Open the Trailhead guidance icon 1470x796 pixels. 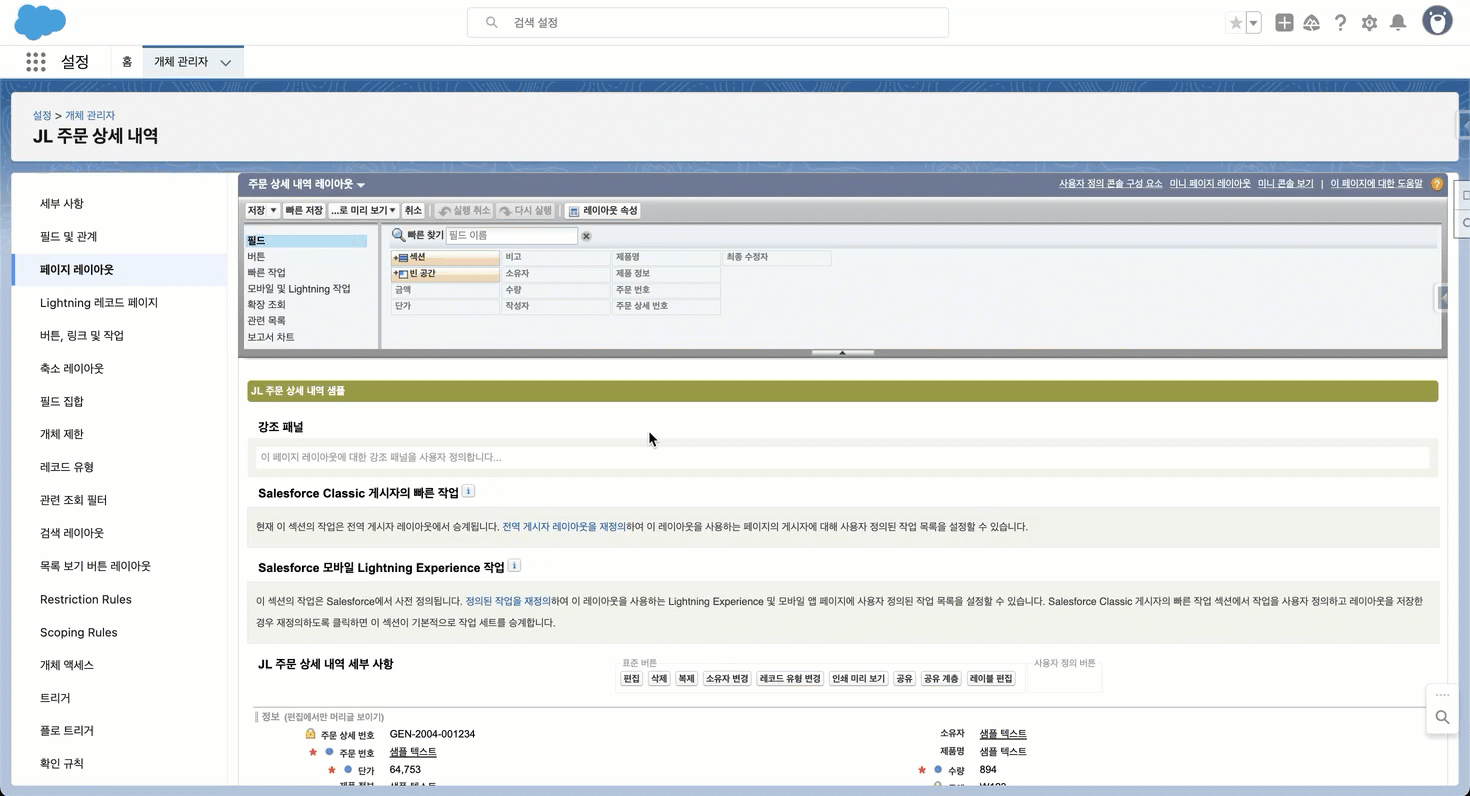click(1312, 23)
